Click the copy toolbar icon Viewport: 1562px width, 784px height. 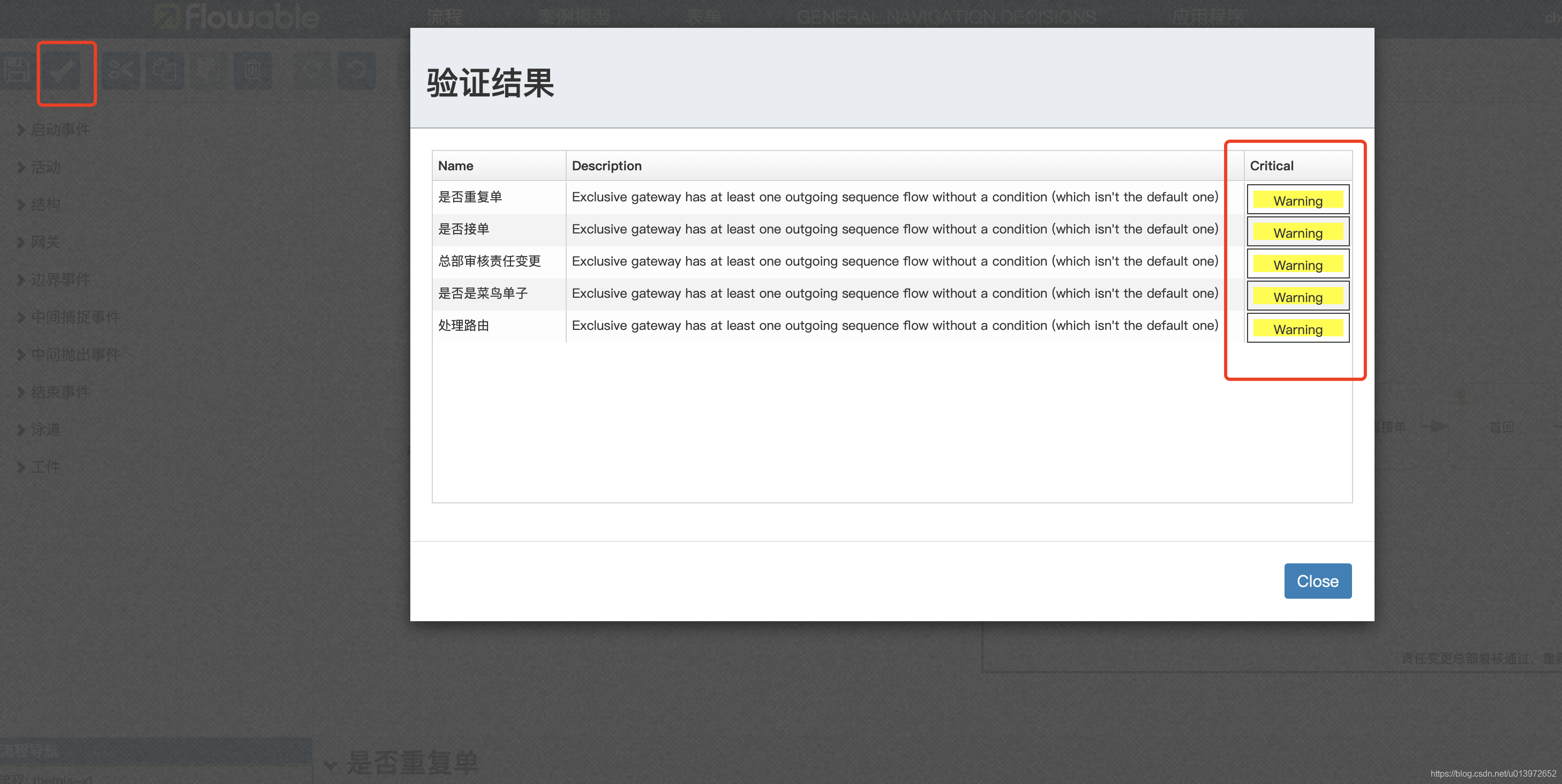(x=164, y=71)
